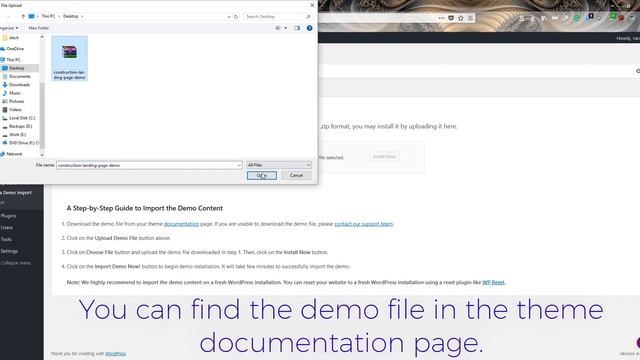
Task: Refresh the Desktop folder listing
Action: [236, 17]
